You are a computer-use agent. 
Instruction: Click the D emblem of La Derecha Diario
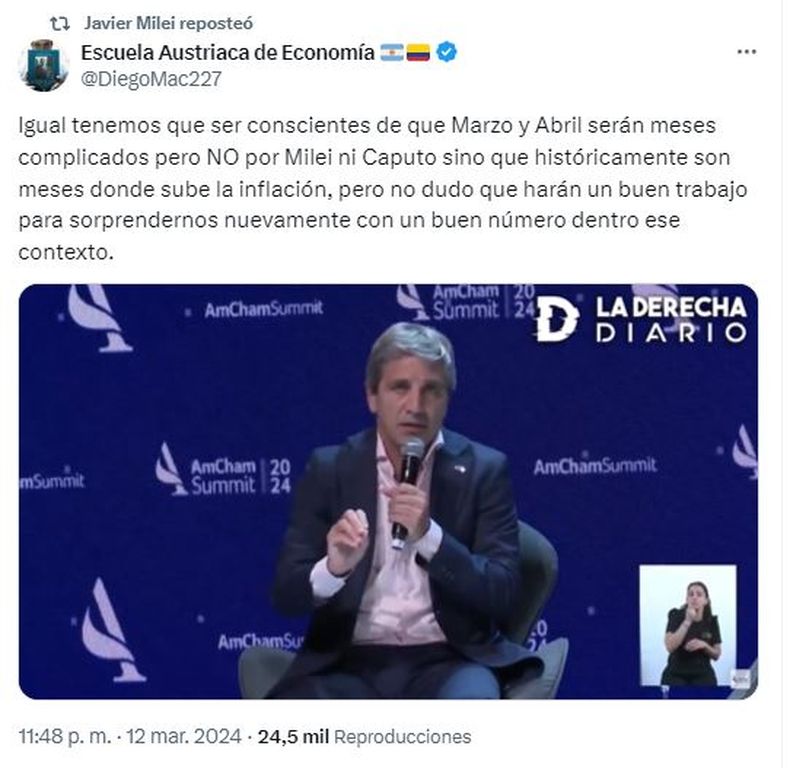(x=557, y=319)
